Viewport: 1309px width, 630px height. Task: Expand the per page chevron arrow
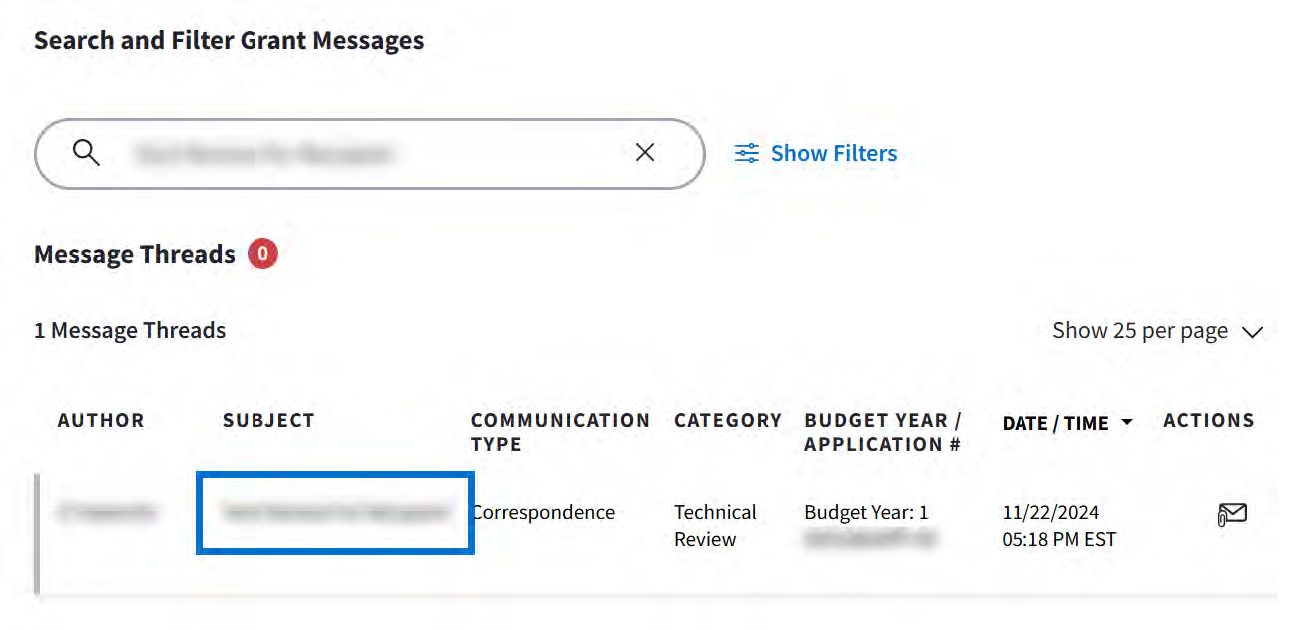pyautogui.click(x=1252, y=332)
